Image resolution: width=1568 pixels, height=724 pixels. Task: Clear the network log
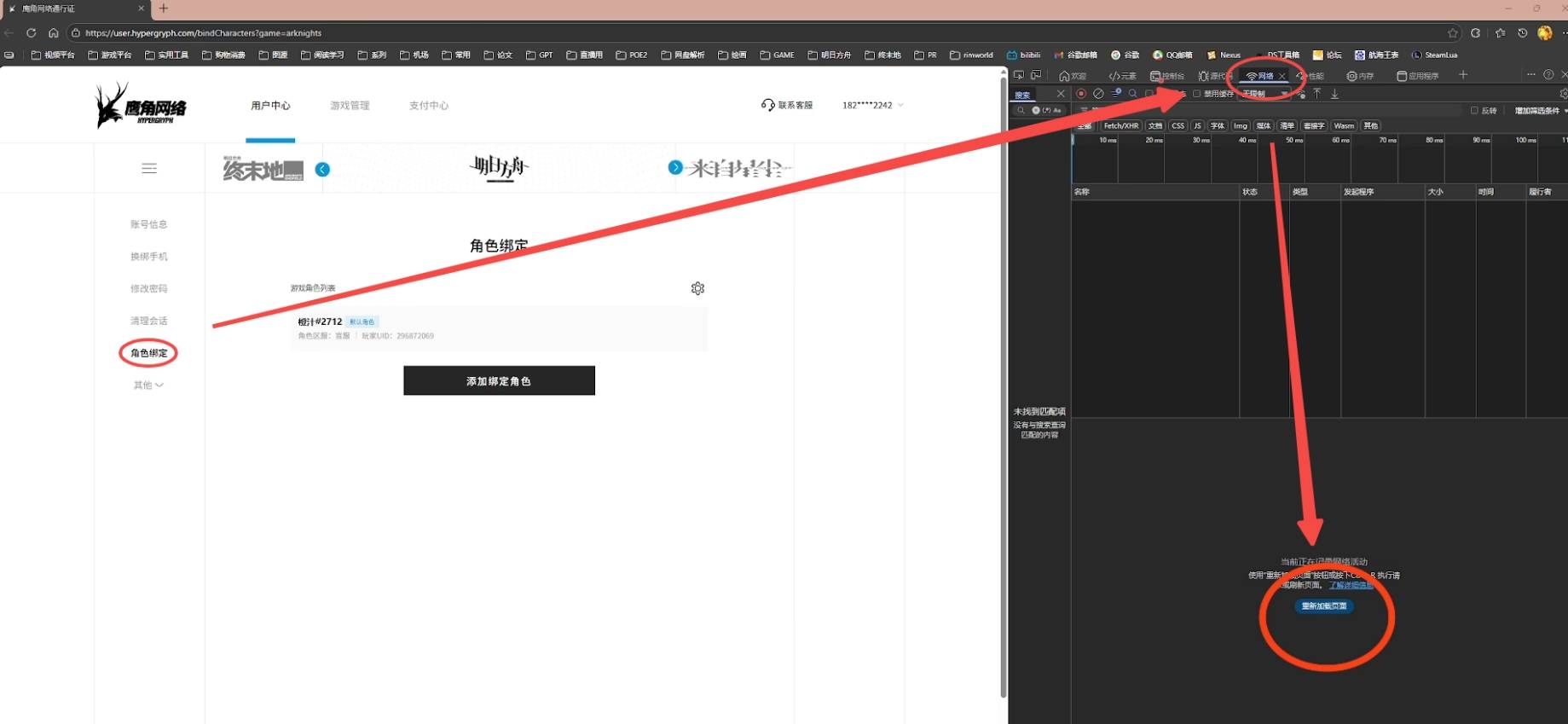click(1098, 94)
